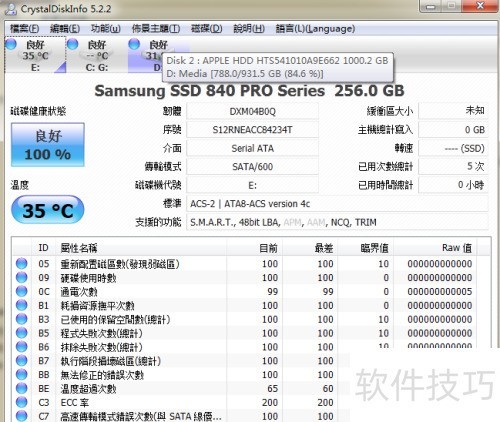Open the 功能(u) menu
Viewport: 500px width, 422px height.
pyautogui.click(x=106, y=29)
